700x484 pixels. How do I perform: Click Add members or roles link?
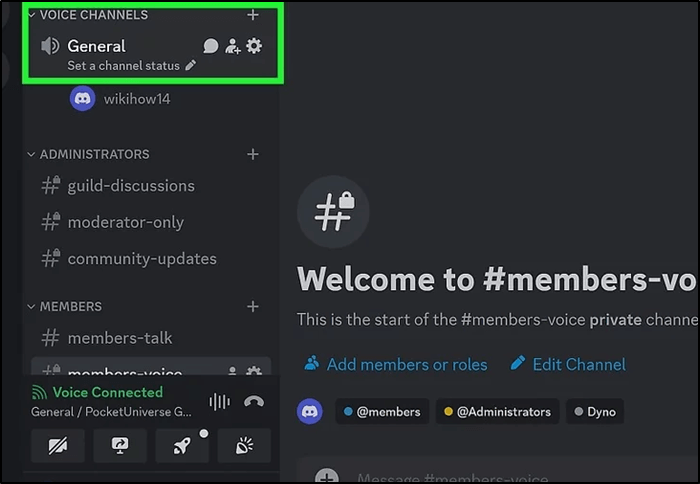396,364
